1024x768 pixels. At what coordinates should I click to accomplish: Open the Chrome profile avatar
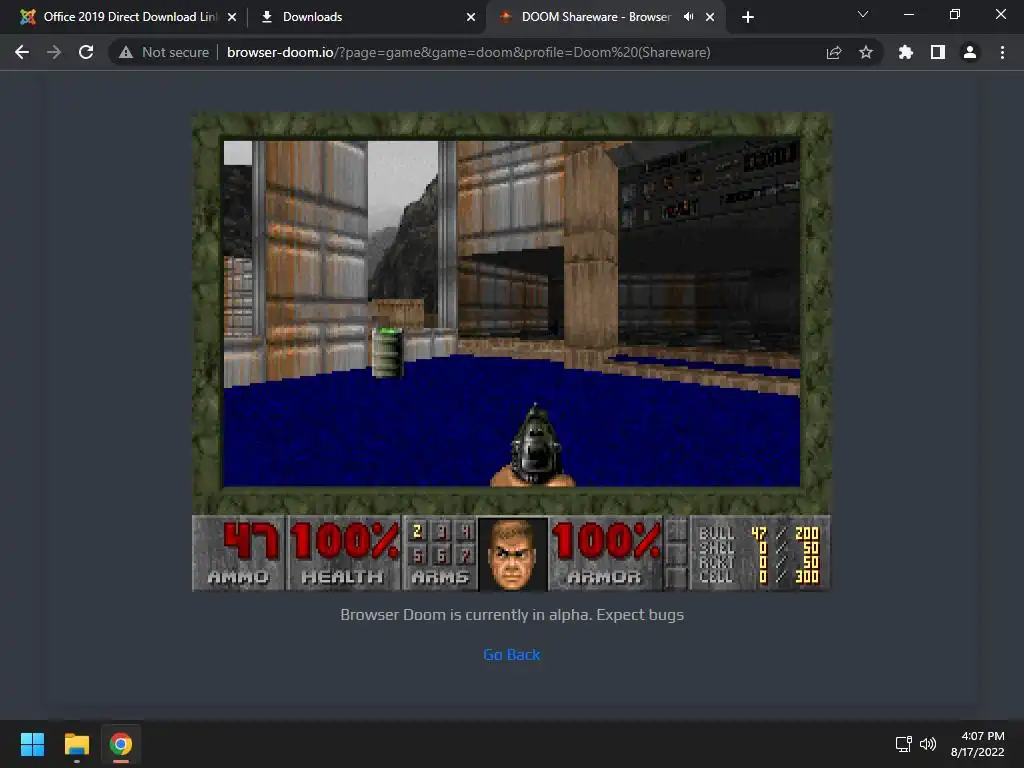click(x=970, y=52)
